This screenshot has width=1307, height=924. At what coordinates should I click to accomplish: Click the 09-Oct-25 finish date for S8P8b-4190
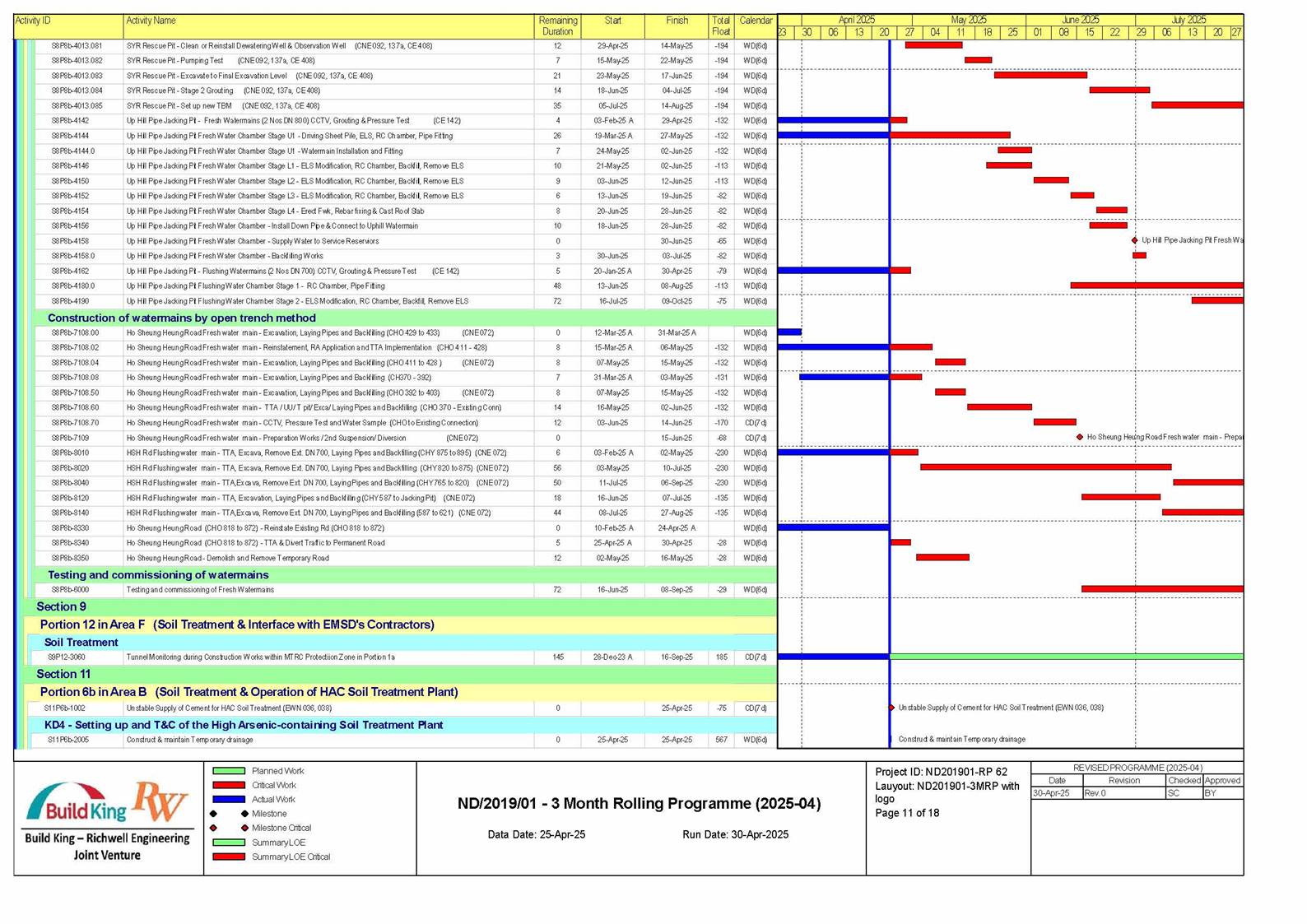pyautogui.click(x=677, y=301)
